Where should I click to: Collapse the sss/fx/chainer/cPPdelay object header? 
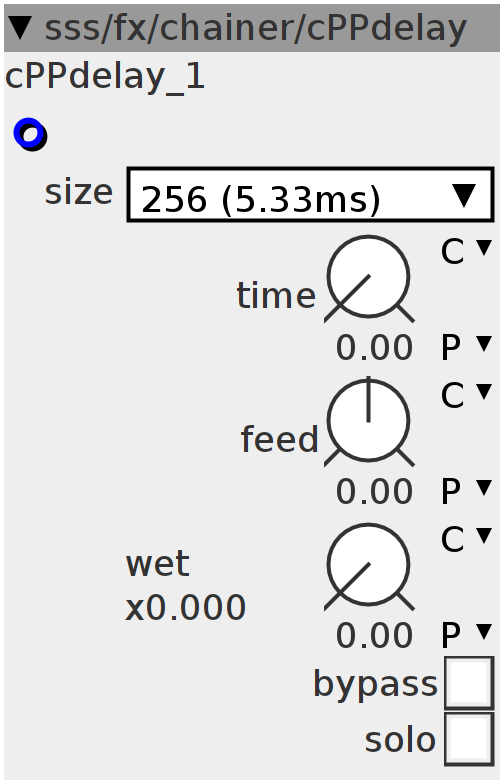tap(21, 27)
